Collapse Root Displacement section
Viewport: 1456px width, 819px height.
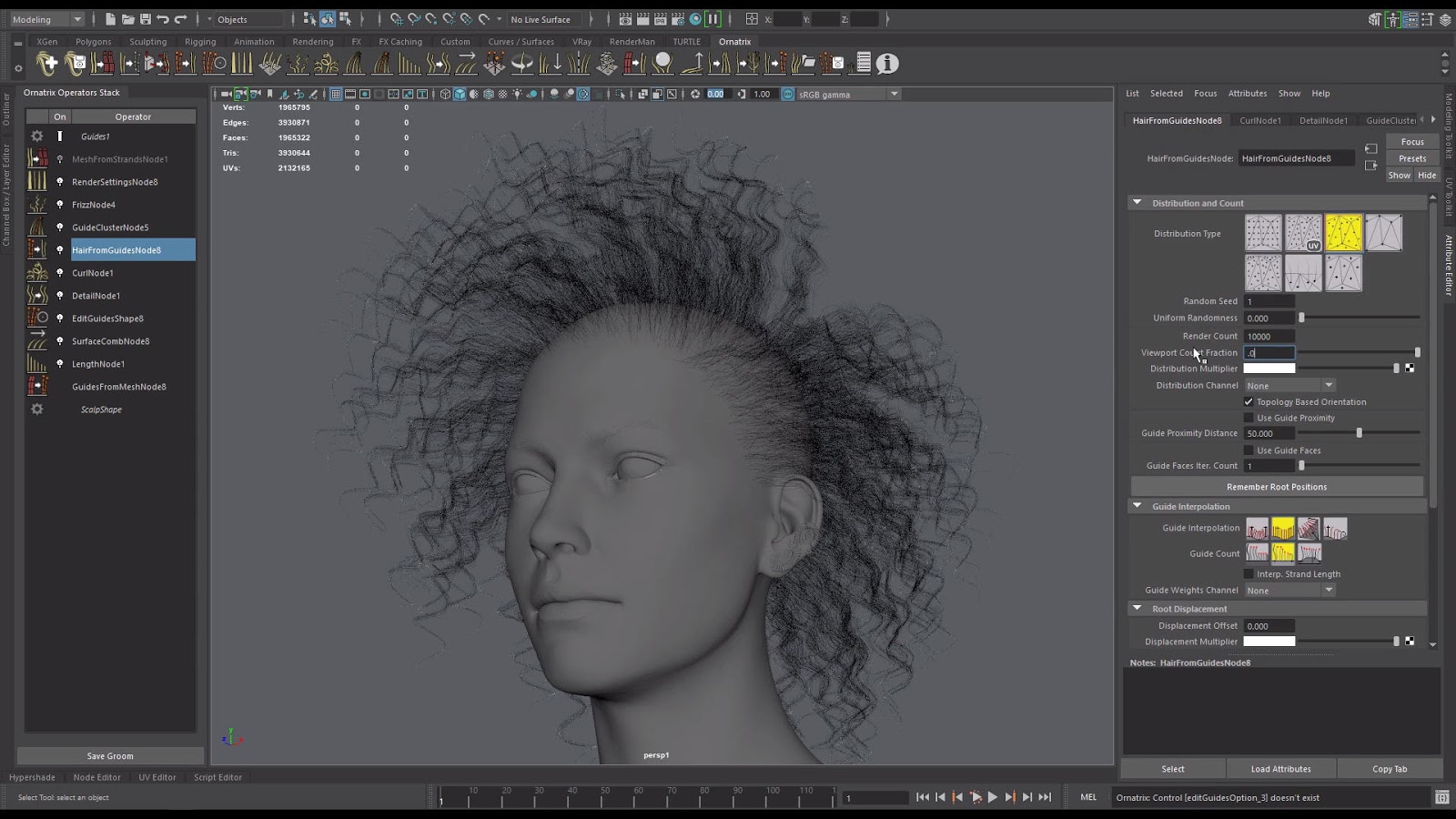[1137, 608]
